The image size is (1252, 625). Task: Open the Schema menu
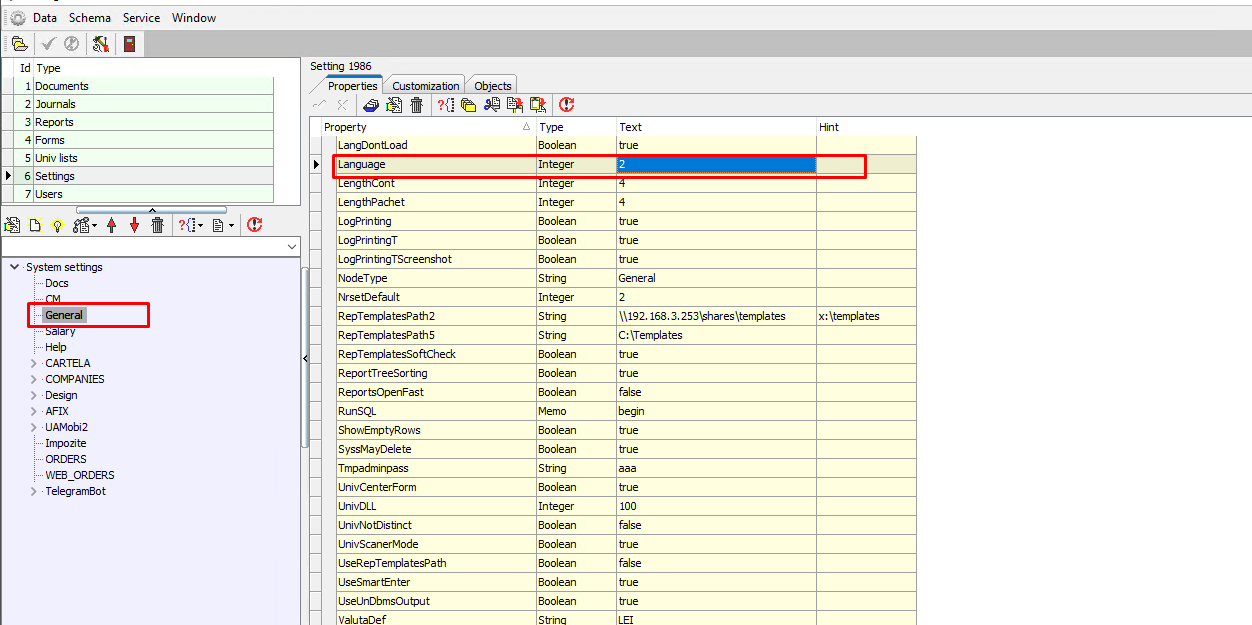pos(90,18)
